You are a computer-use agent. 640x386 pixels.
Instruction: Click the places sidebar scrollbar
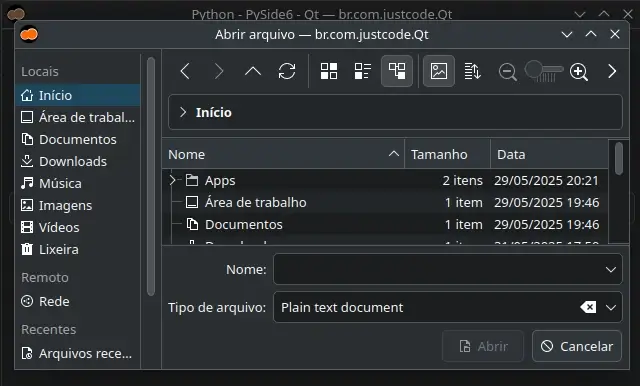(x=151, y=176)
